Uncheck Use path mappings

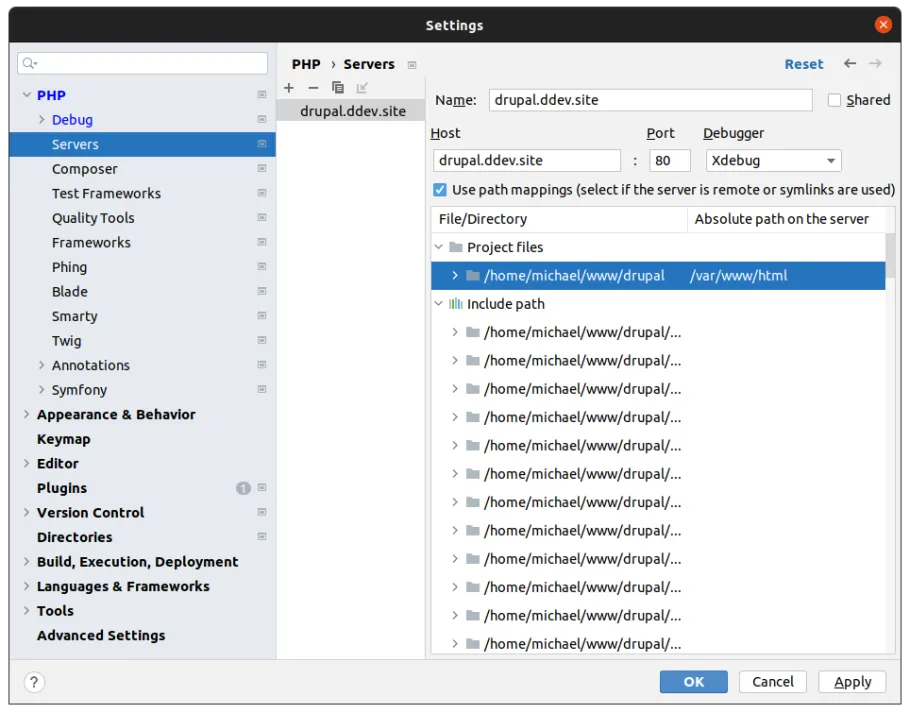click(440, 190)
